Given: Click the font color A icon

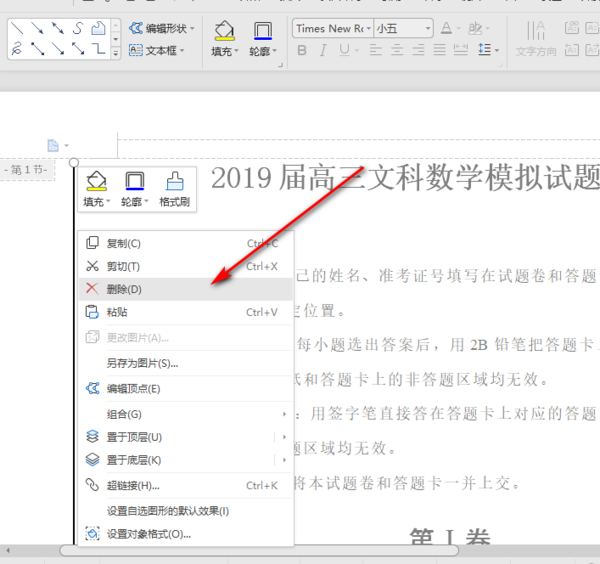Looking at the screenshot, I should tap(446, 28).
